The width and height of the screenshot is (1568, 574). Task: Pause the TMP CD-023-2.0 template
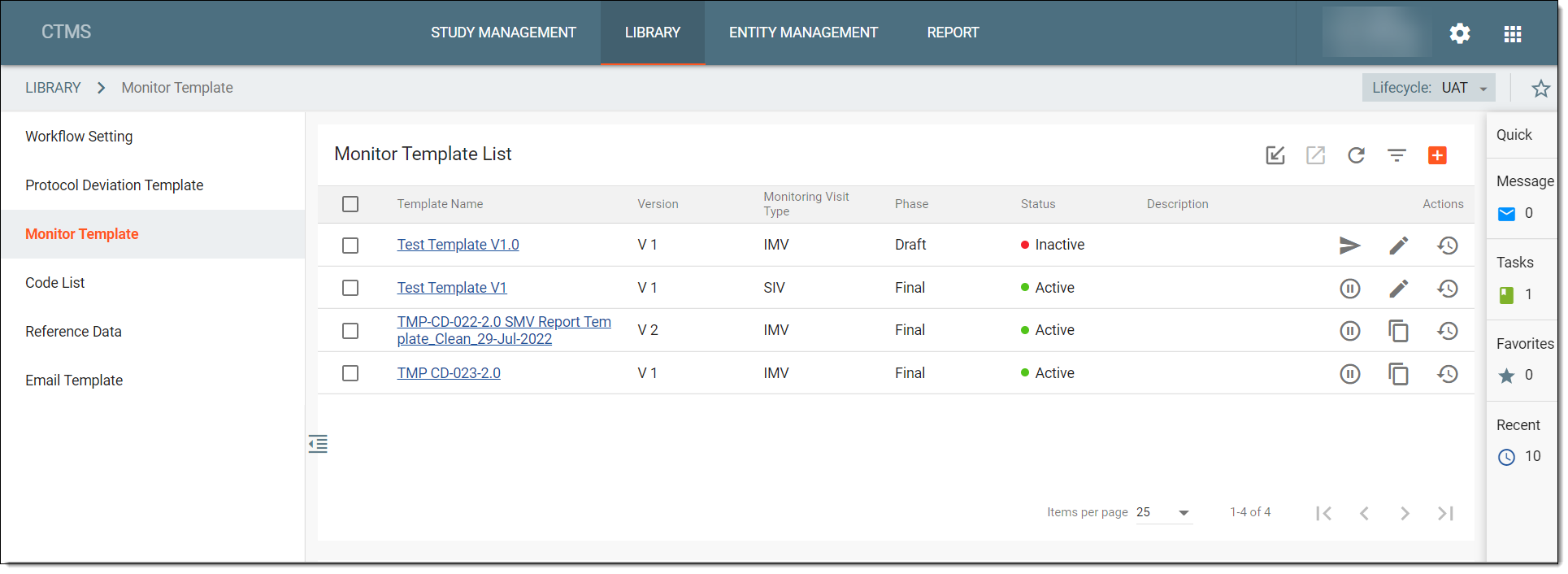tap(1350, 374)
